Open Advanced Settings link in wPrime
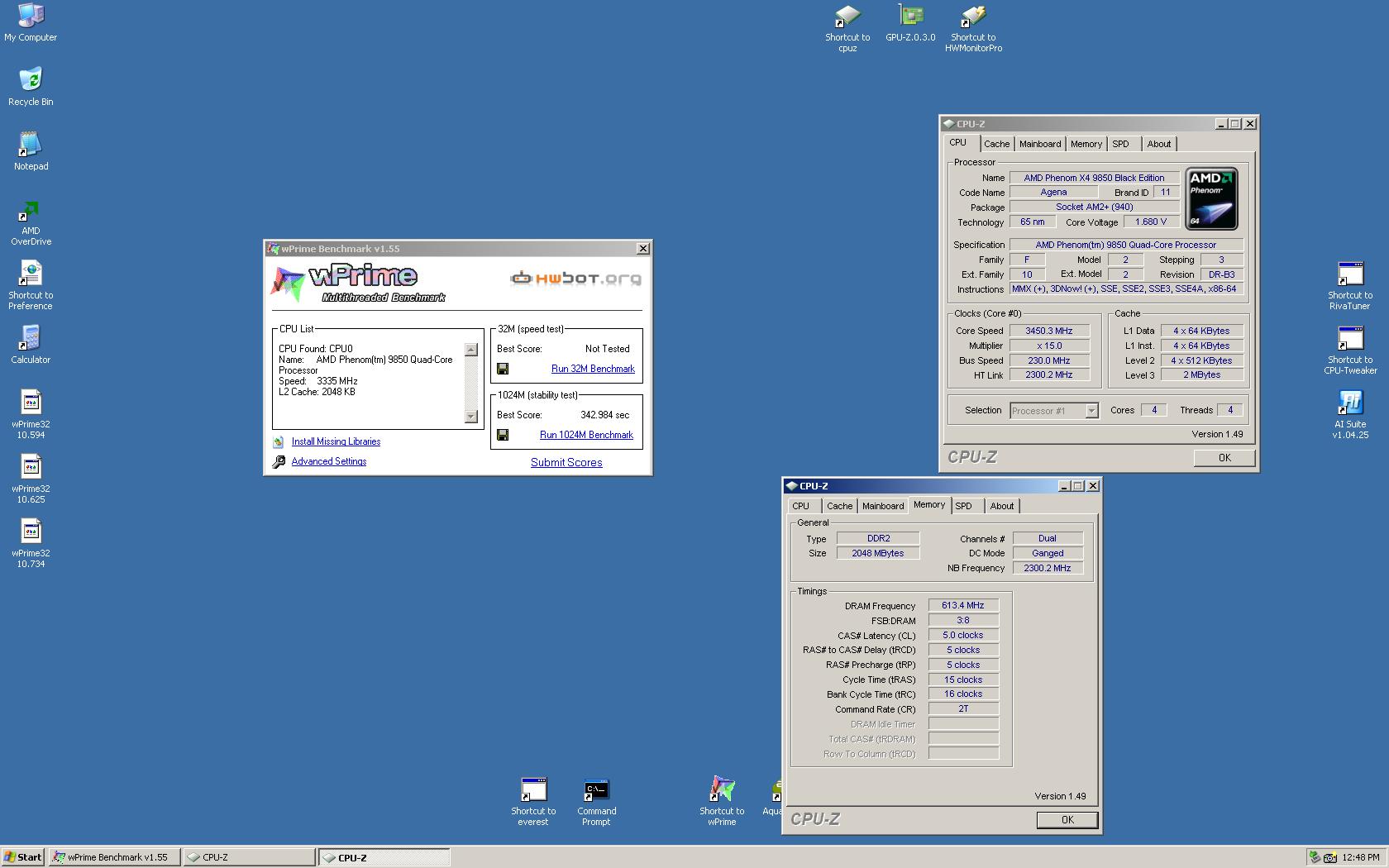1389x868 pixels. 329,461
